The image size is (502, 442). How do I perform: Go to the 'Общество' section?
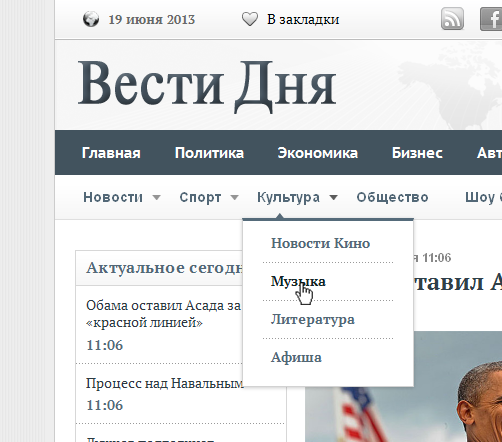click(x=392, y=197)
